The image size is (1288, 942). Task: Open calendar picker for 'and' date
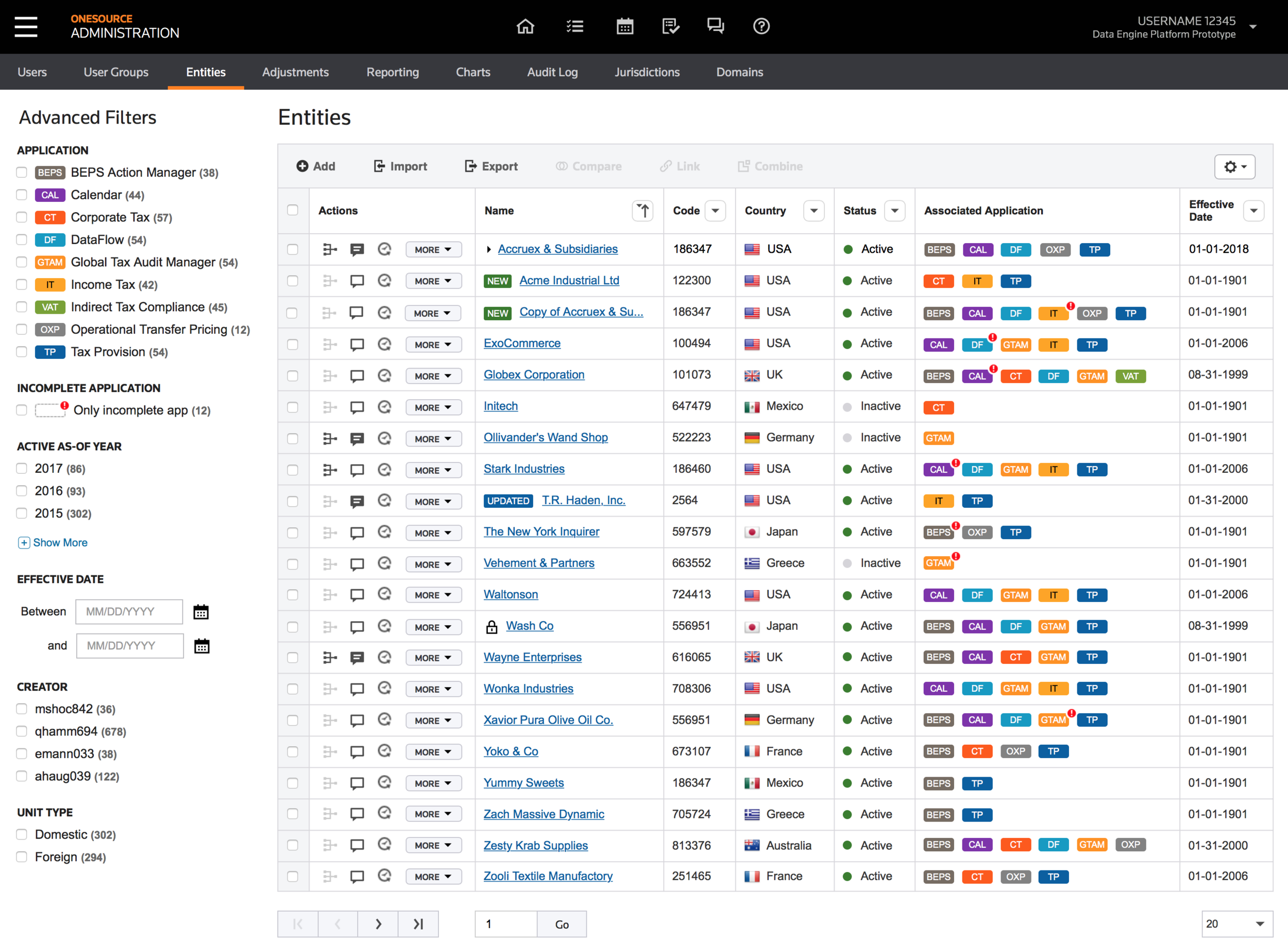tap(202, 646)
